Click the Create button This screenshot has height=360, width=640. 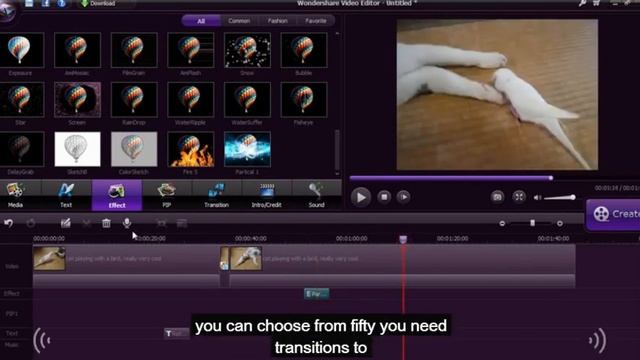pos(613,214)
